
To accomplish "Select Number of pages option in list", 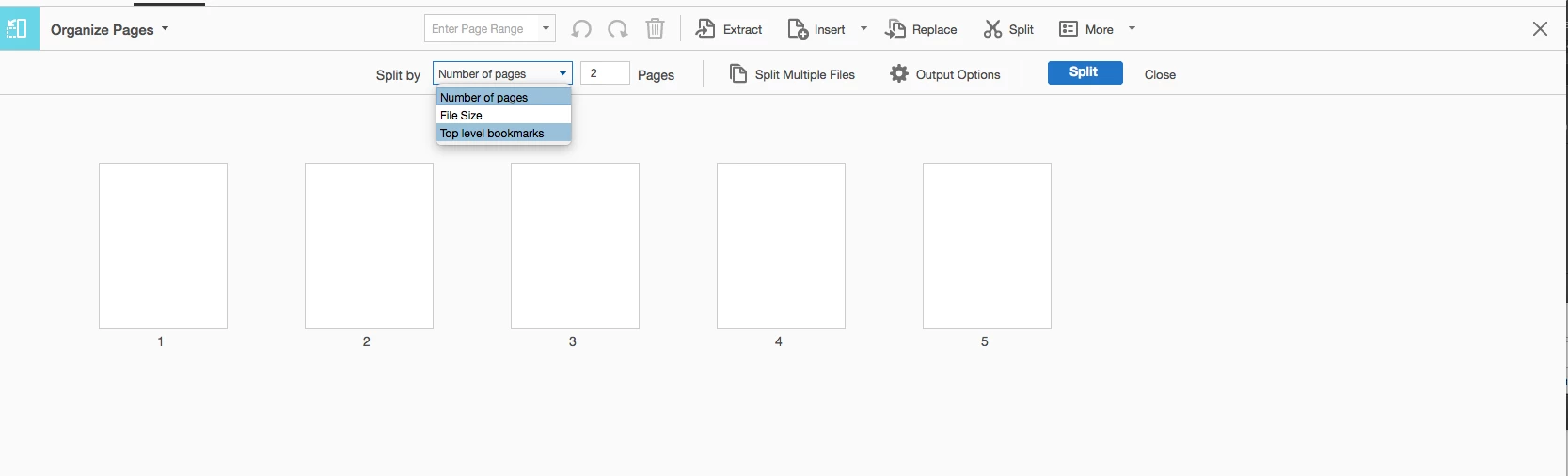I will click(503, 97).
